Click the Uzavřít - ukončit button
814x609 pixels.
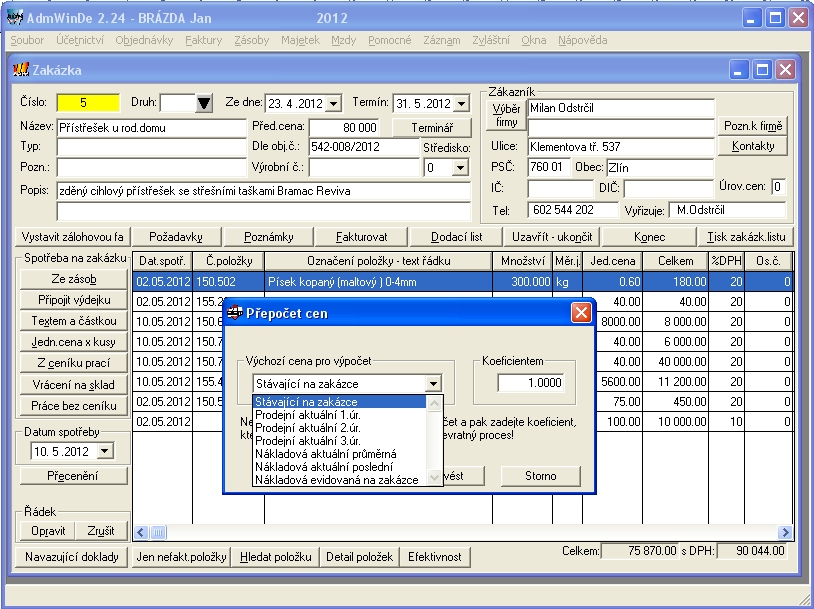pos(552,237)
